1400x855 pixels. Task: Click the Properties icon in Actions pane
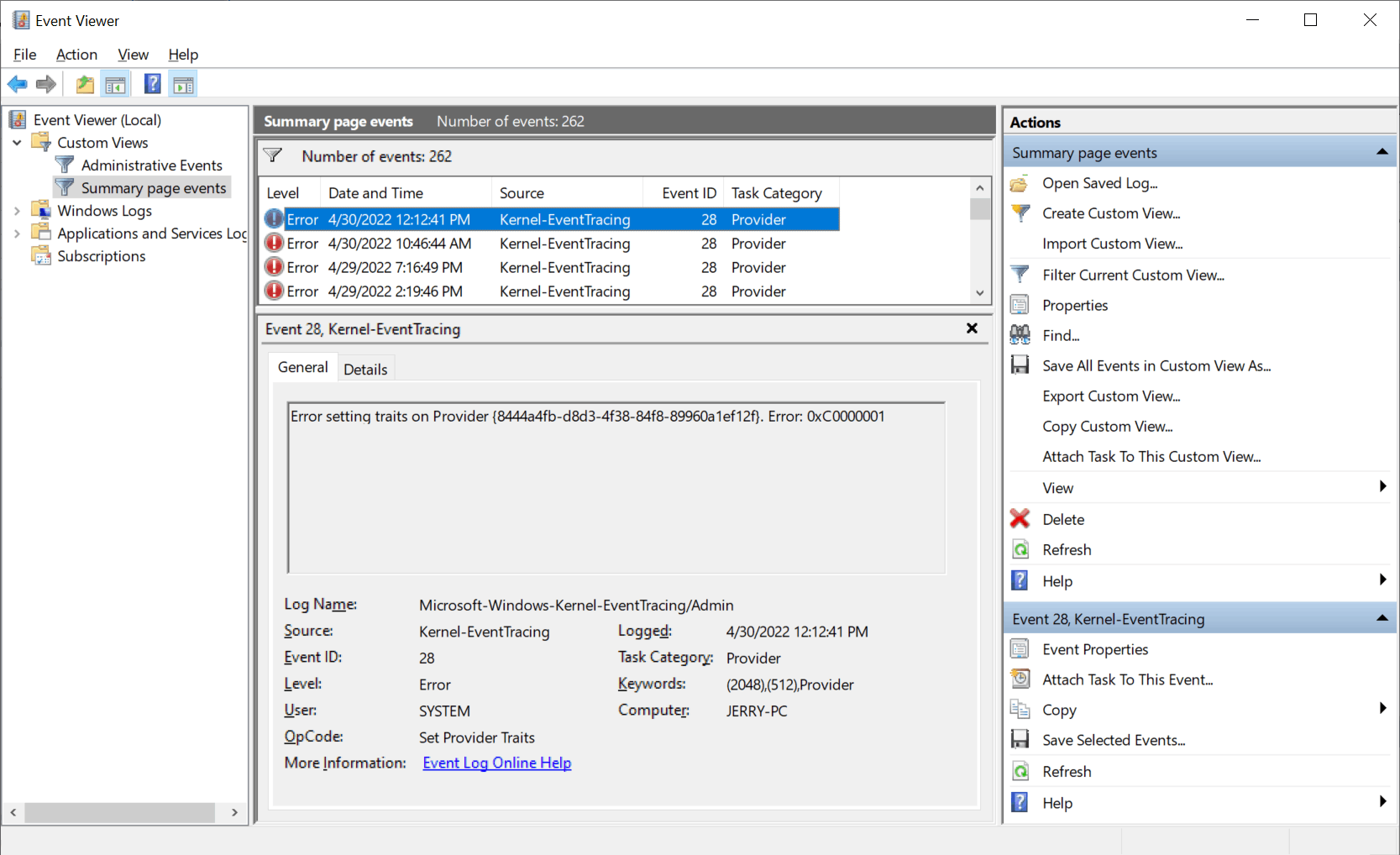tap(1020, 305)
